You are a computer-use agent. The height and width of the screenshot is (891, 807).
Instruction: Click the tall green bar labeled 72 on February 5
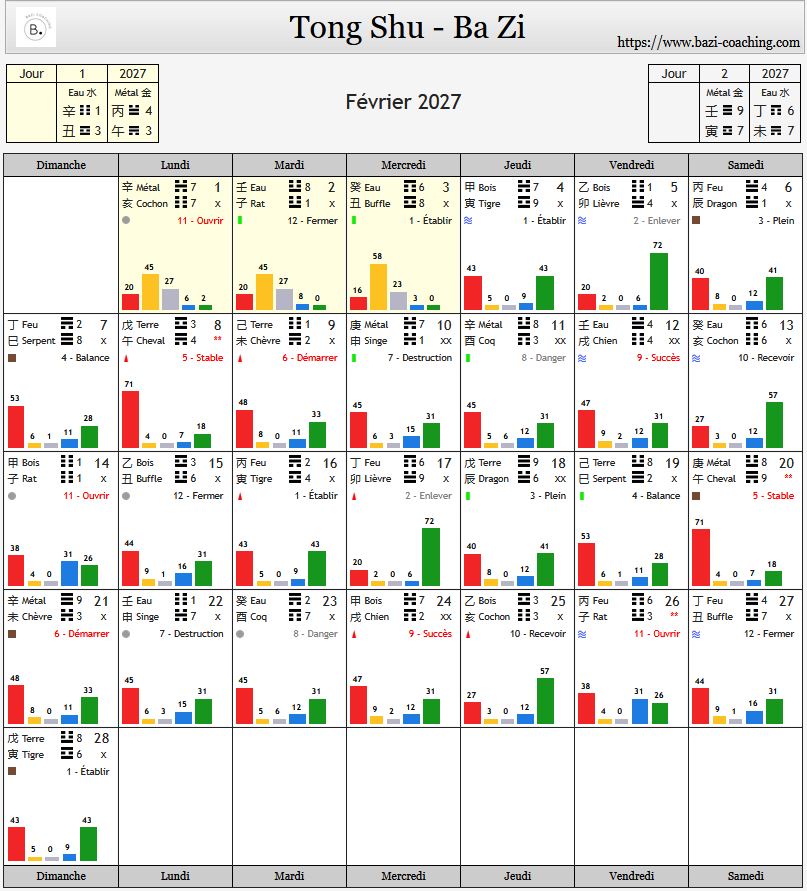pos(658,281)
